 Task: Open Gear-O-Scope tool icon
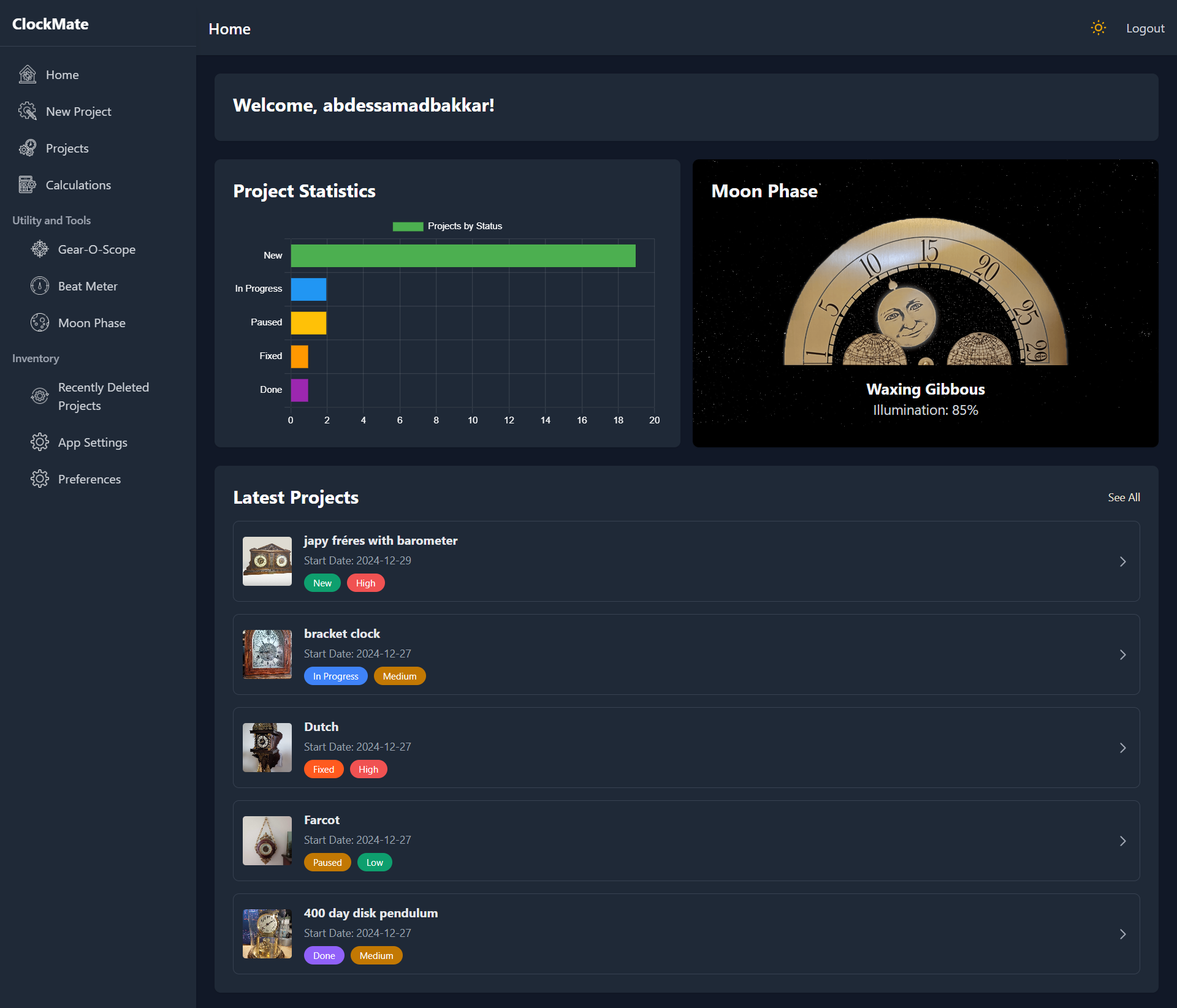pyautogui.click(x=40, y=249)
